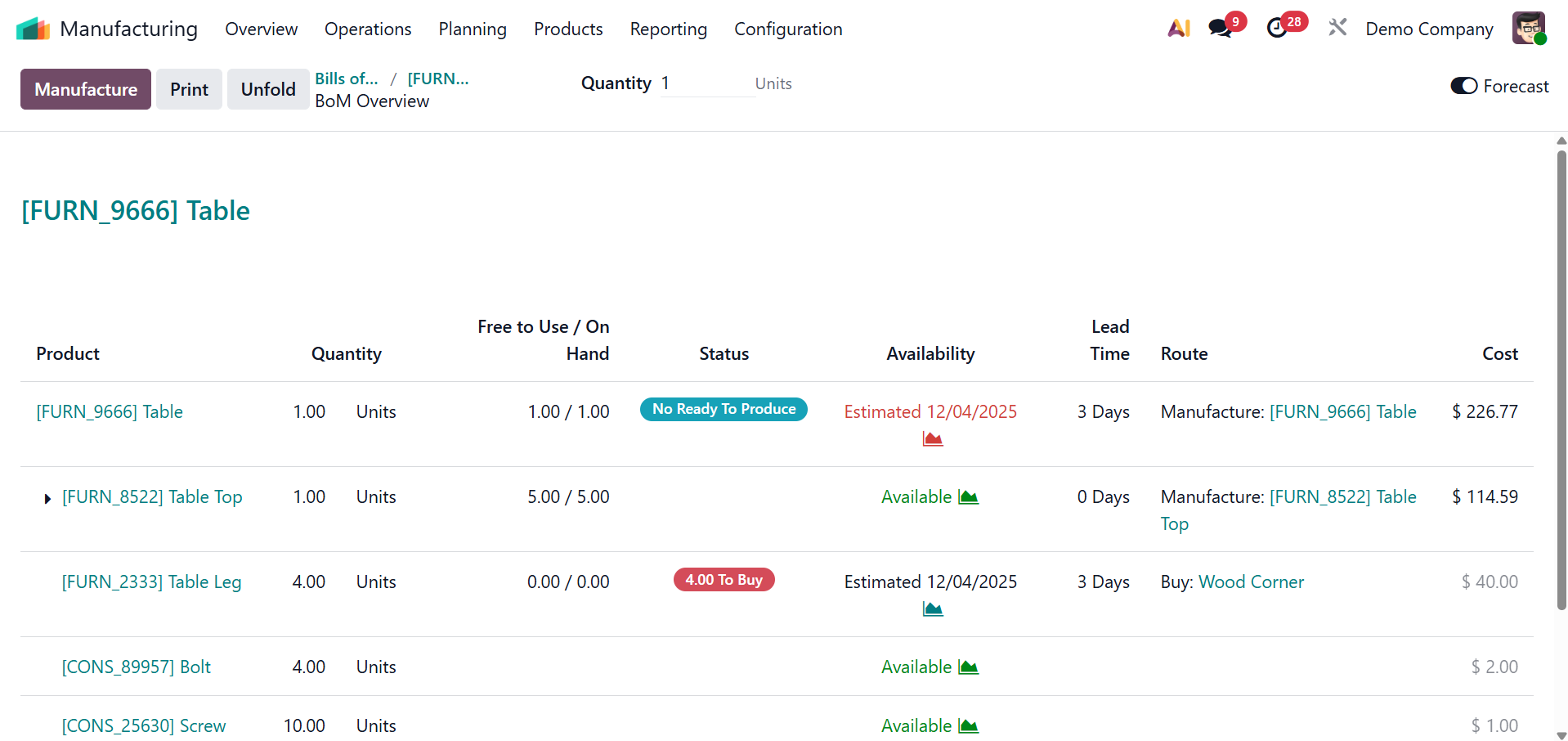Open the Demo Company switcher

click(x=1429, y=29)
